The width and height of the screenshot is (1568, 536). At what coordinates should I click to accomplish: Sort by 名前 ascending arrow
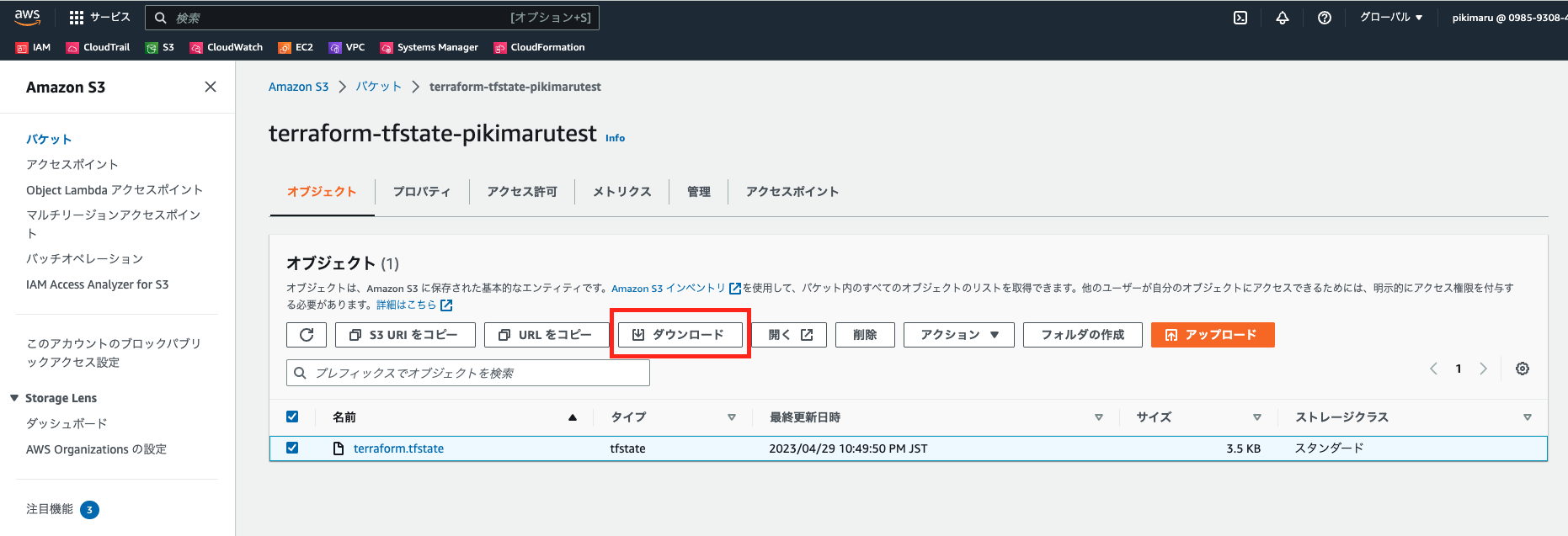(573, 417)
